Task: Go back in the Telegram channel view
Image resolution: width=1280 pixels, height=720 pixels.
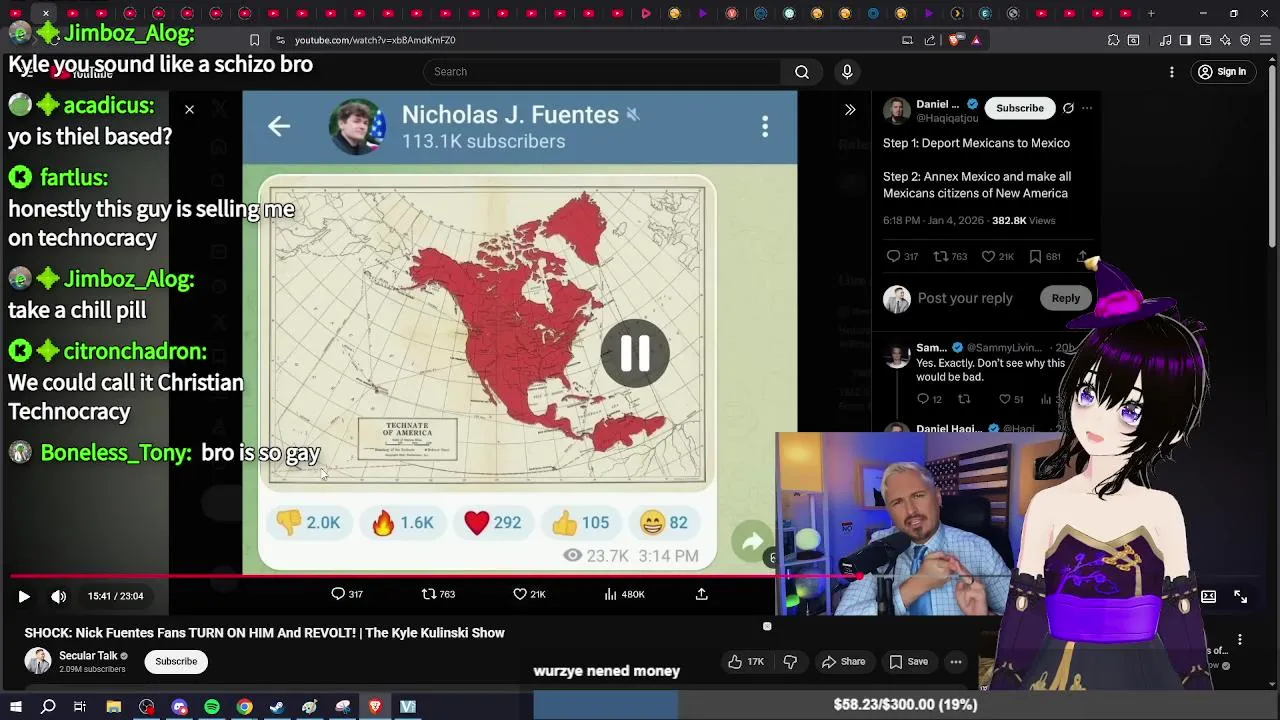Action: [x=279, y=126]
